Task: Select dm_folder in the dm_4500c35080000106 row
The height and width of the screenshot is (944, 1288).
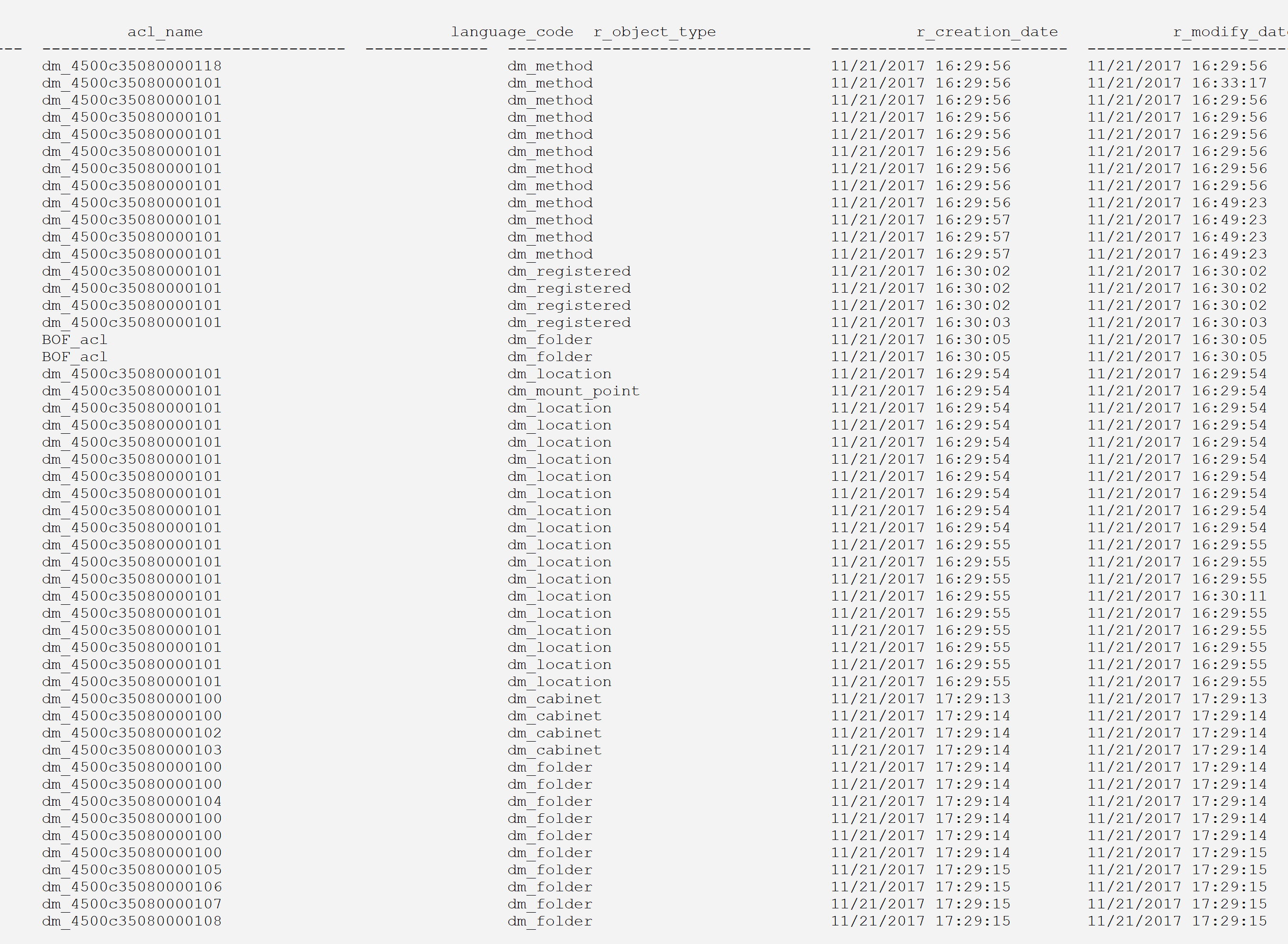Action: click(x=550, y=887)
